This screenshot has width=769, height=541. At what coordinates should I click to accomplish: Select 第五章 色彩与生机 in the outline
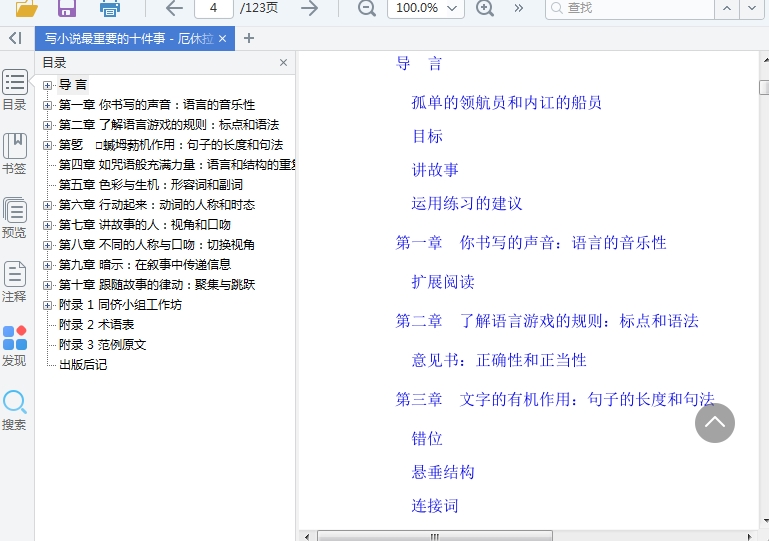151,185
